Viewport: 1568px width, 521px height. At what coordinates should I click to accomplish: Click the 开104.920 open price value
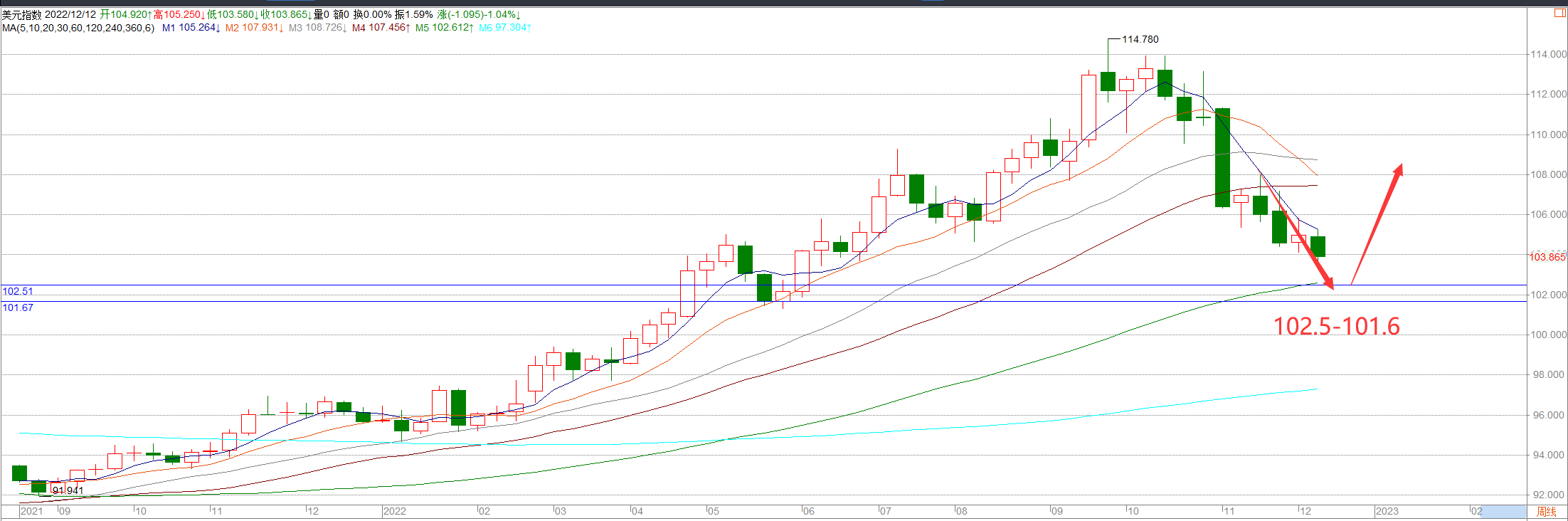(x=126, y=14)
